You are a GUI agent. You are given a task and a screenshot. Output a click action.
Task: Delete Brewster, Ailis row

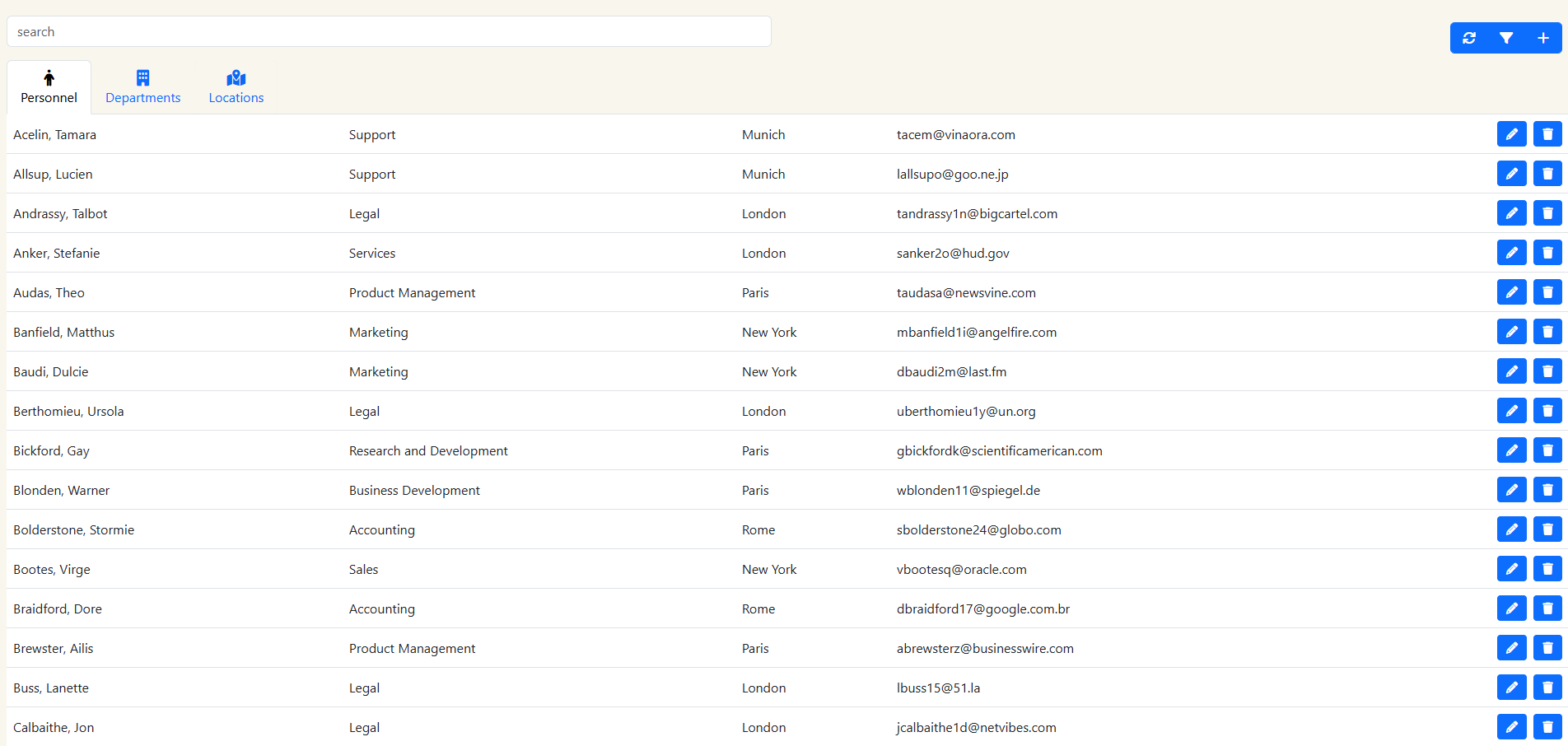(x=1547, y=648)
